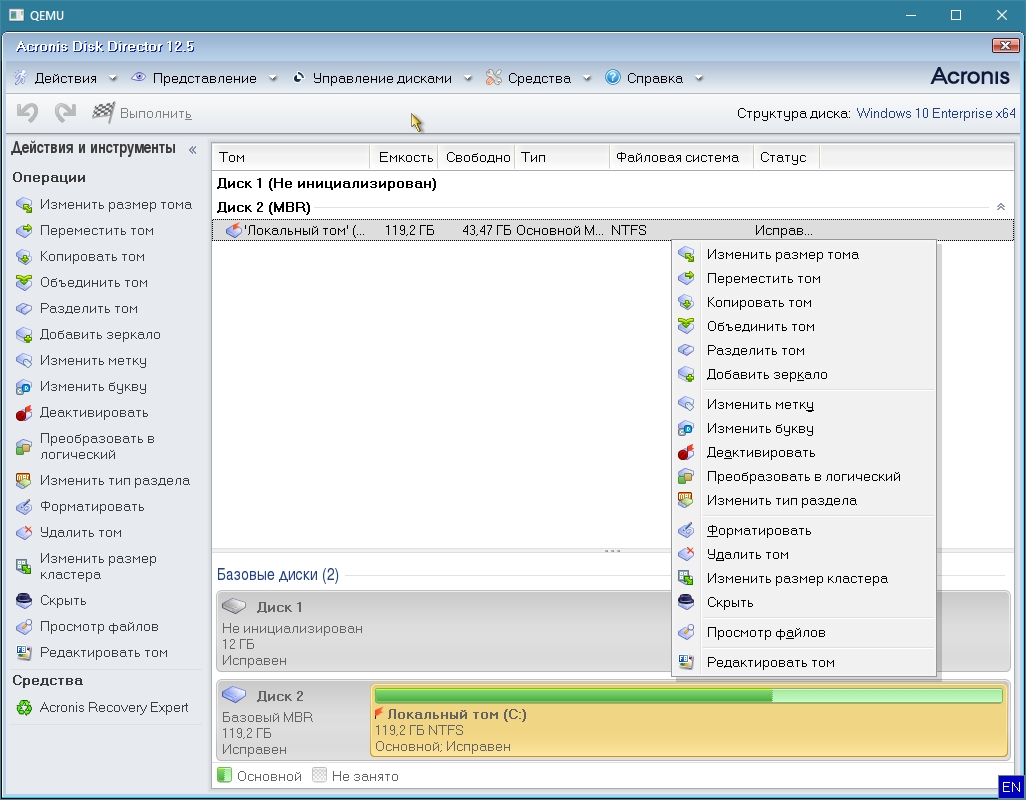Open dropdown arrow next to Представление menu
Image resolution: width=1026 pixels, height=800 pixels.
click(x=273, y=78)
